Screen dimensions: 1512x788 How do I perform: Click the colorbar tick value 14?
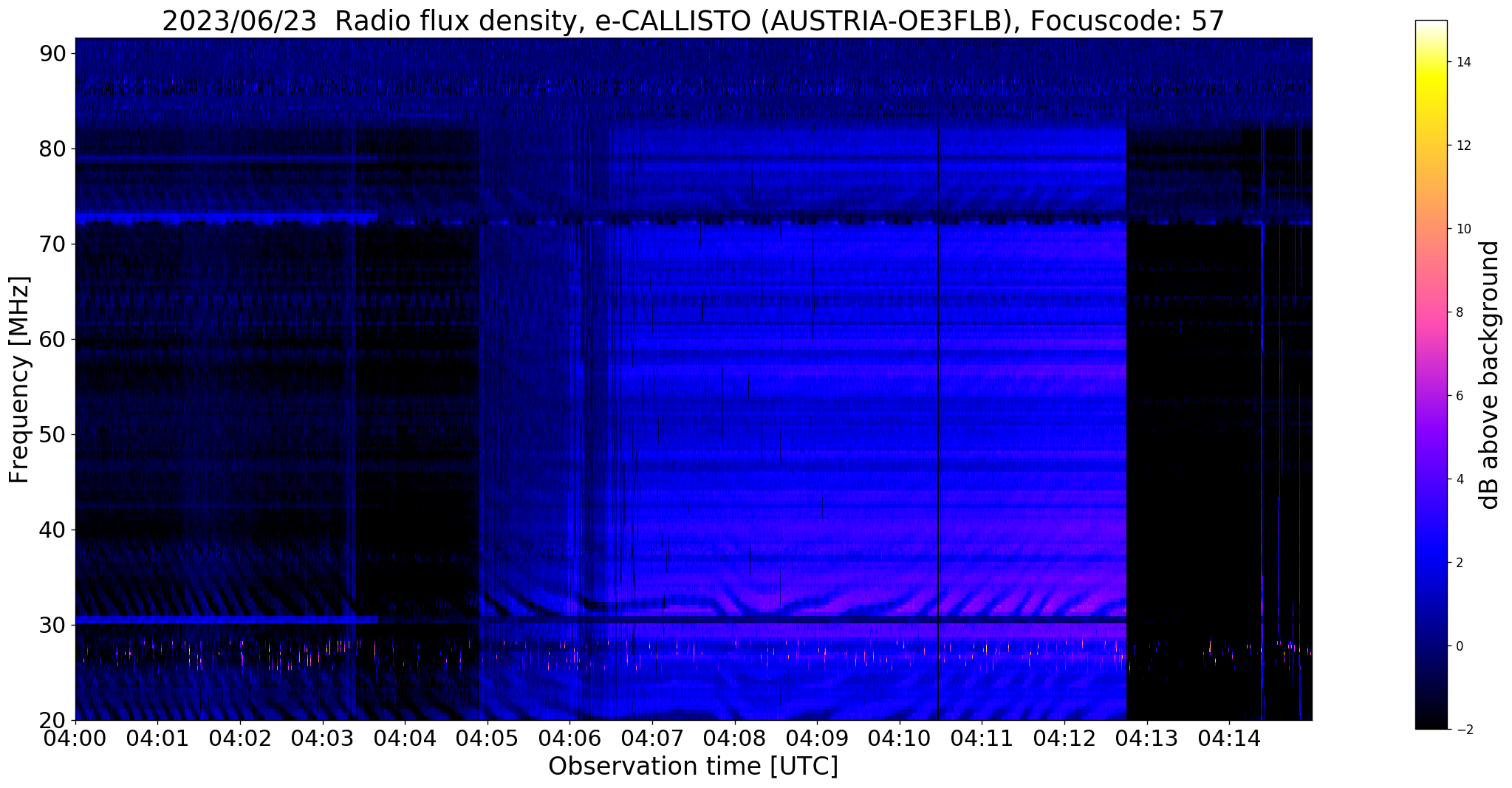pos(1463,62)
